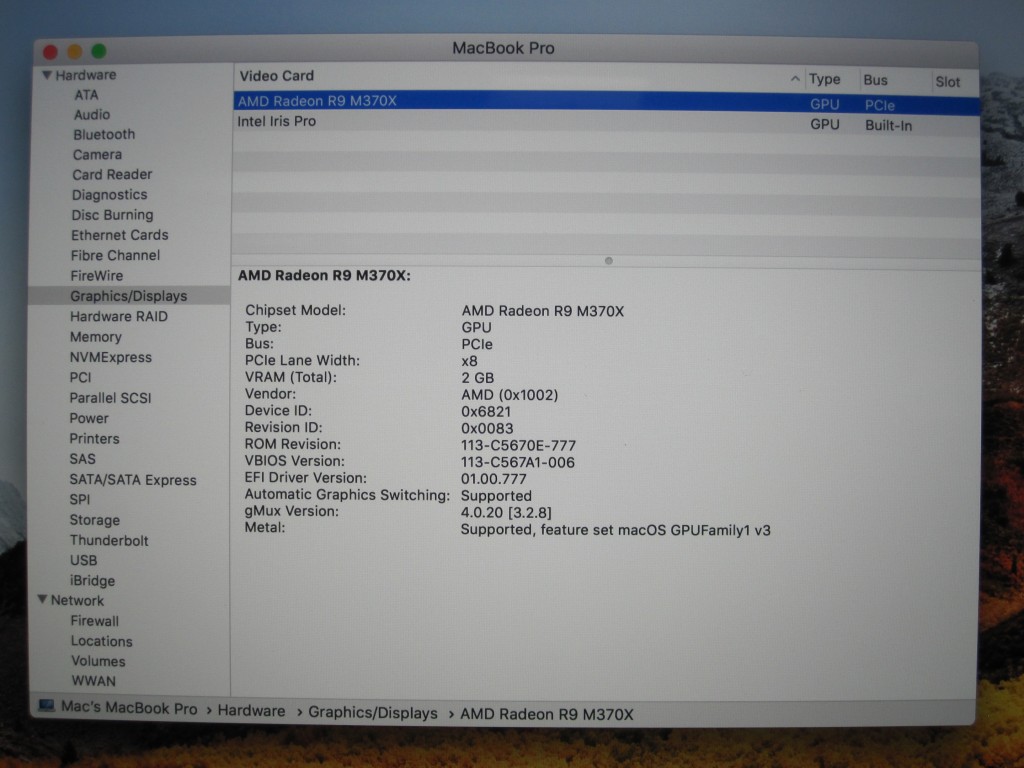Viewport: 1024px width, 768px height.
Task: Open FireWire hardware entry
Action: tap(97, 276)
